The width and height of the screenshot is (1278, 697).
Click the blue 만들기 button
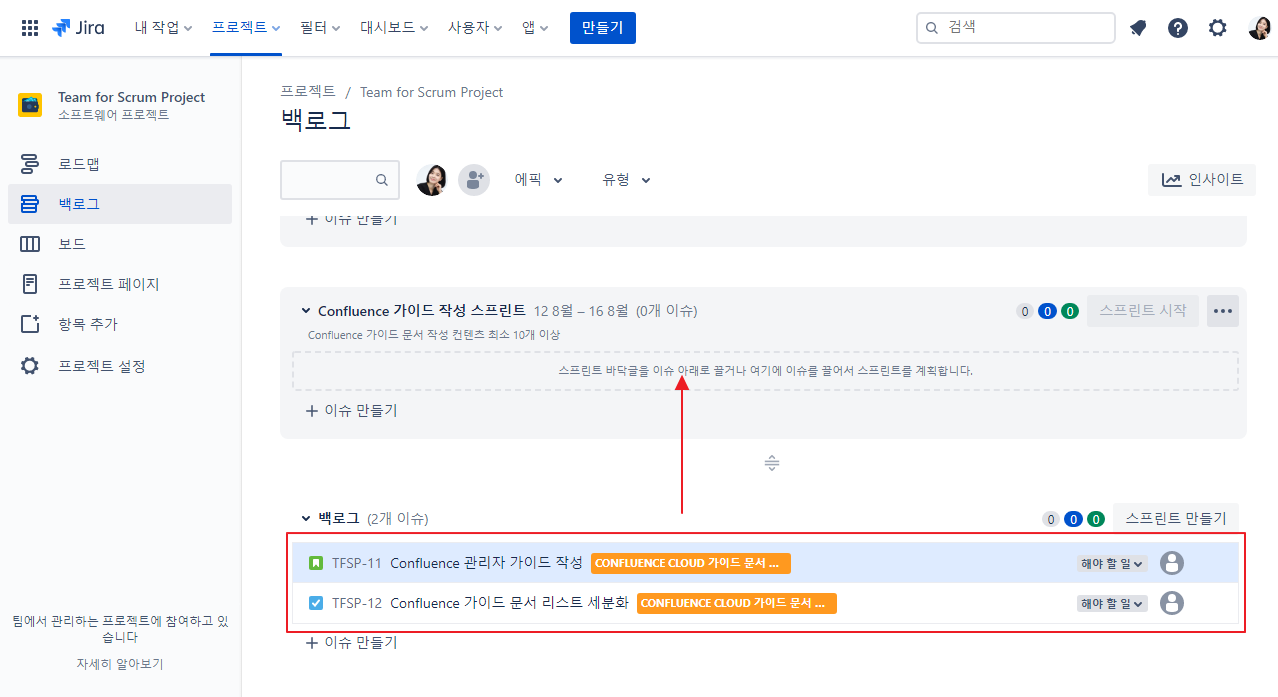(603, 28)
